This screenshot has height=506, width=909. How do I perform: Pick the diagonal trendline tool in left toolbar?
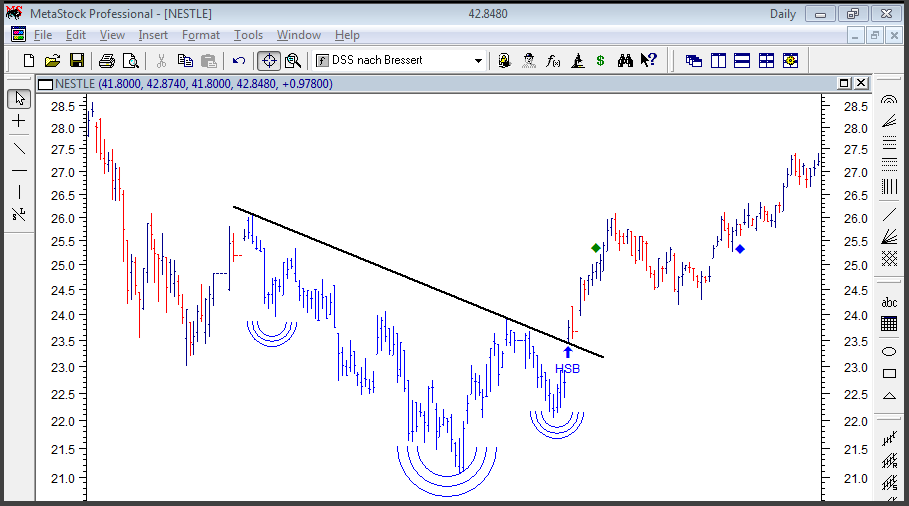pos(19,148)
